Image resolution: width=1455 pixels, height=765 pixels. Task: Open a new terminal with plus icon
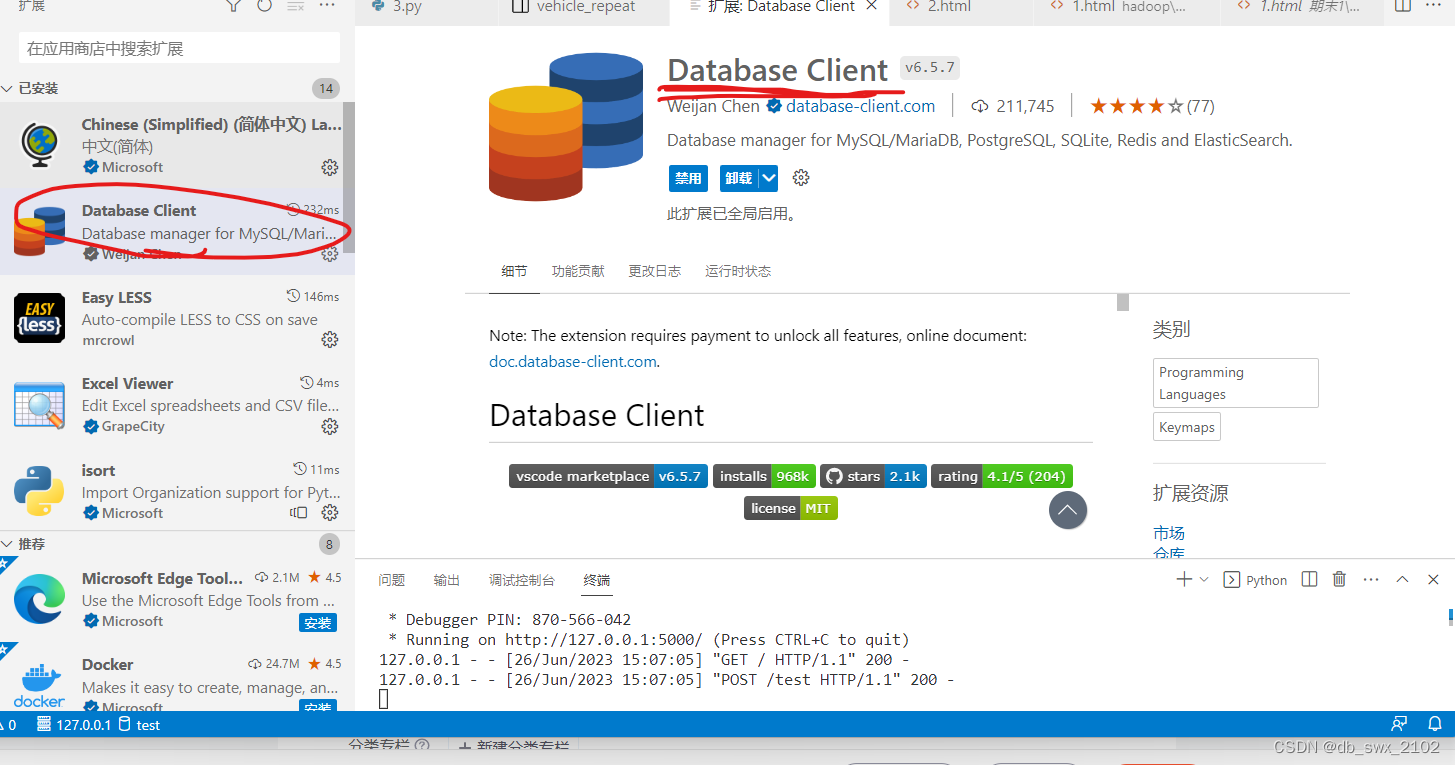1184,579
